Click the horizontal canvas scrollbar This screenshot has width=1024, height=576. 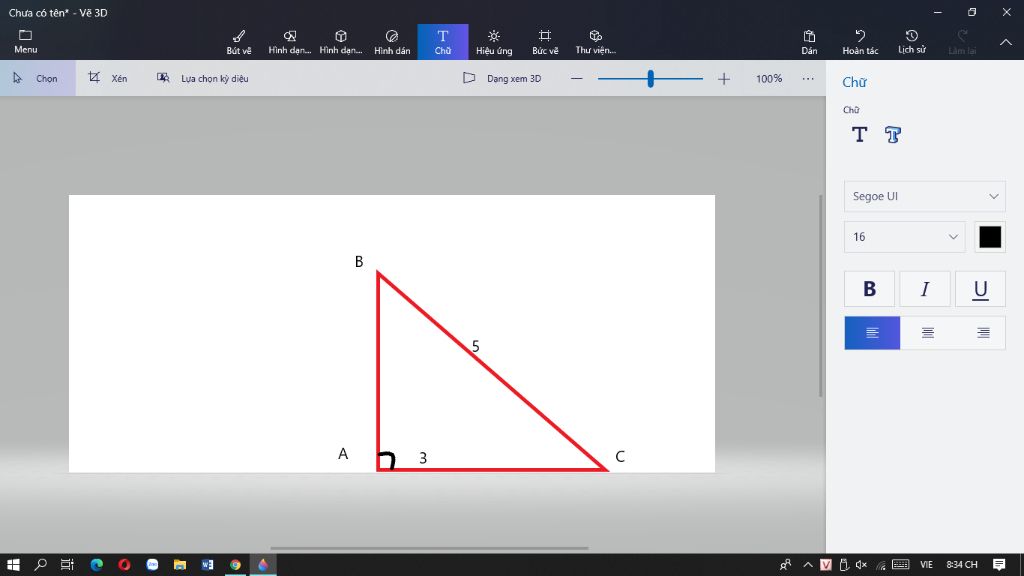pos(429,548)
